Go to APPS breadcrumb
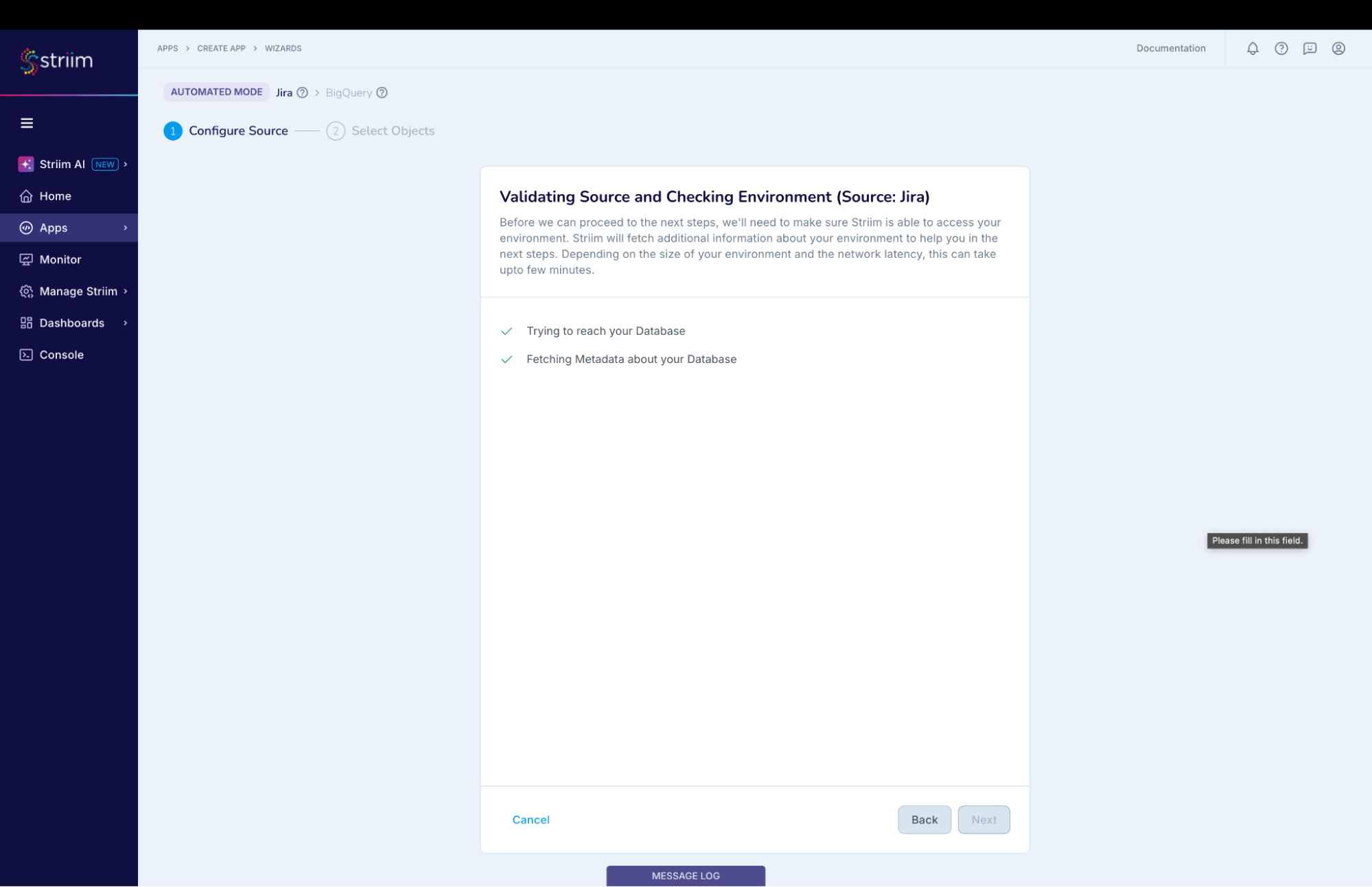Screen dimensions: 1372x887 [167, 49]
